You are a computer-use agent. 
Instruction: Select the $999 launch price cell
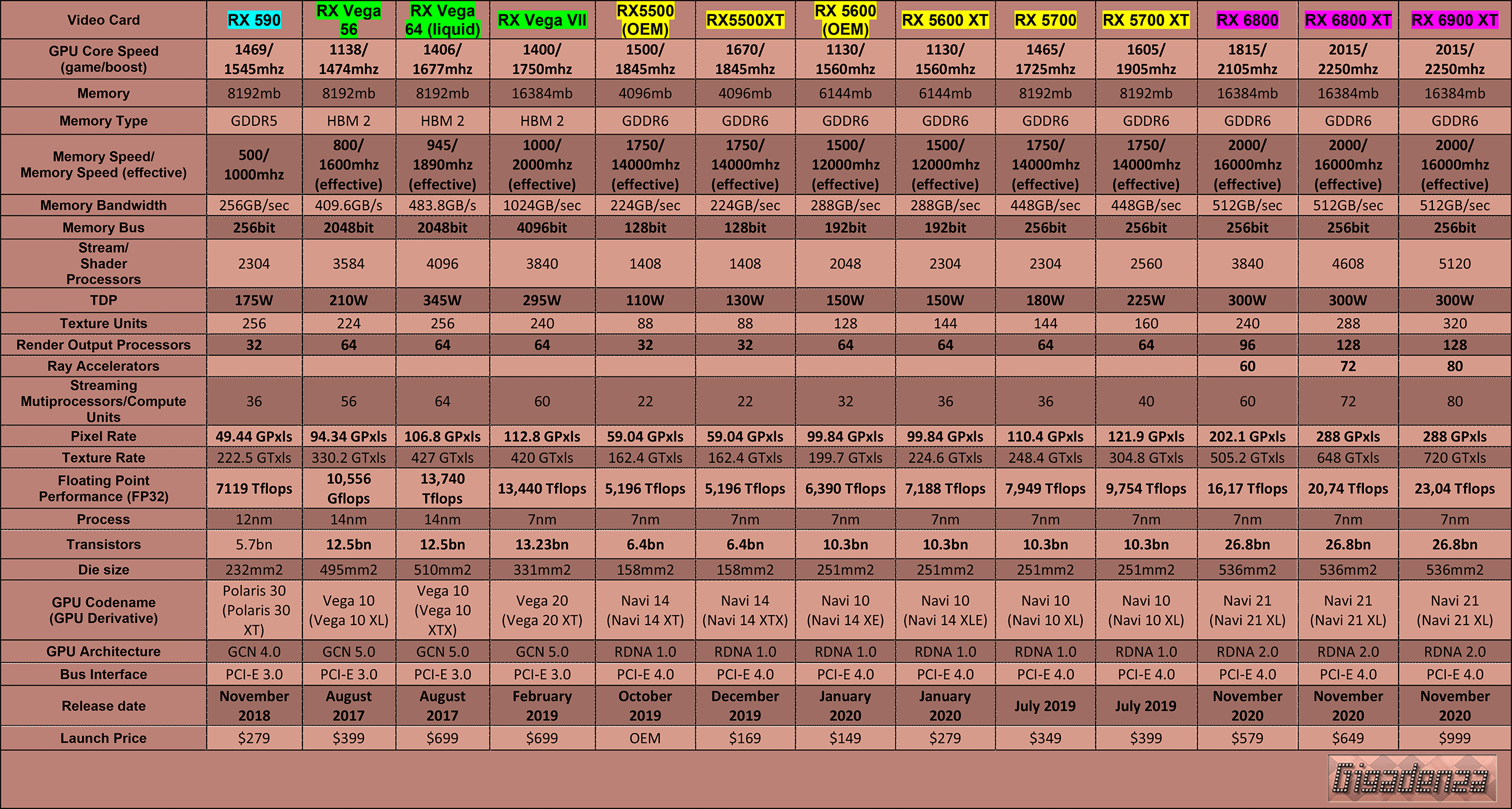(1455, 738)
